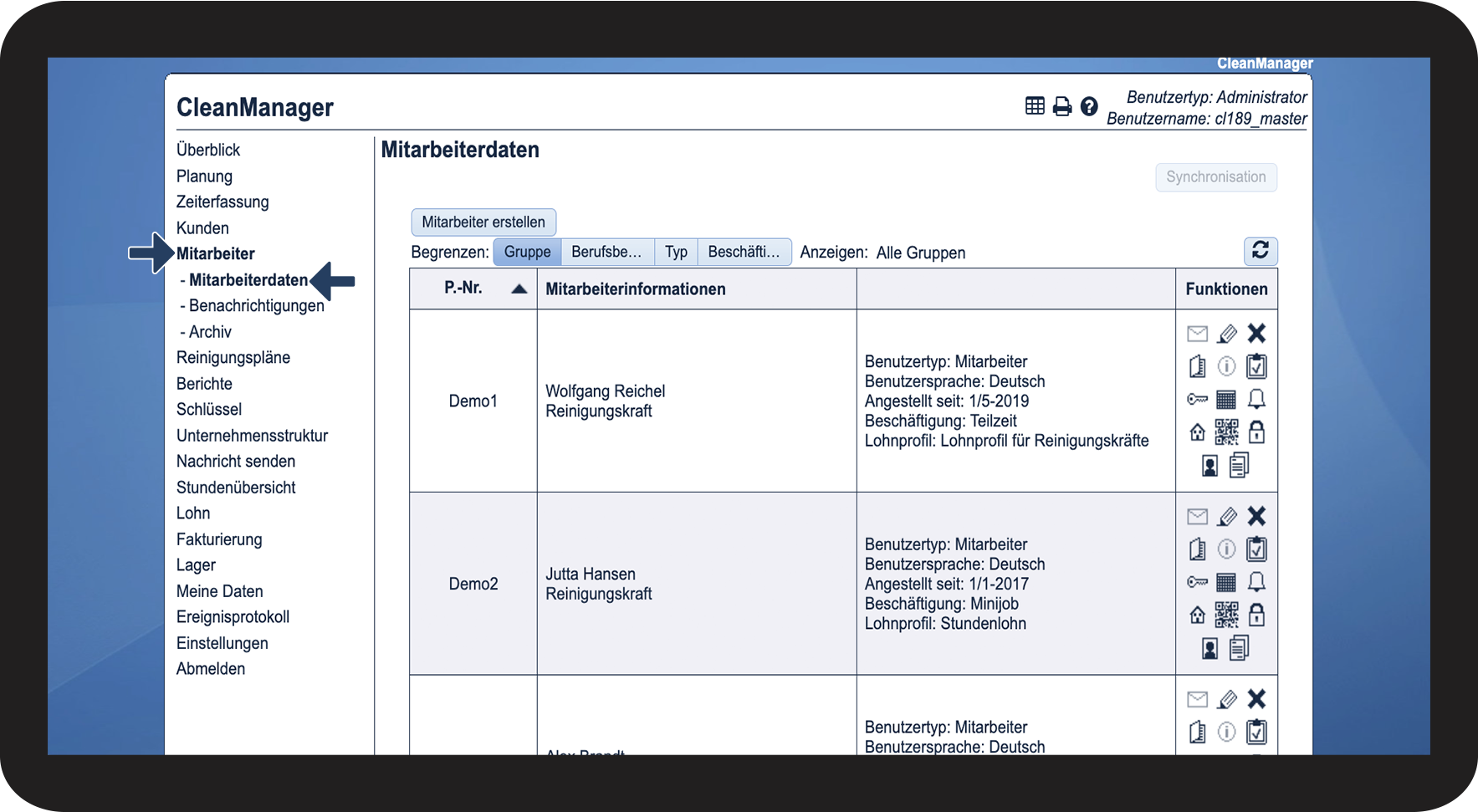Open clipboard checklist icon for Jutta Hansen
This screenshot has height=812, width=1478.
[1256, 549]
